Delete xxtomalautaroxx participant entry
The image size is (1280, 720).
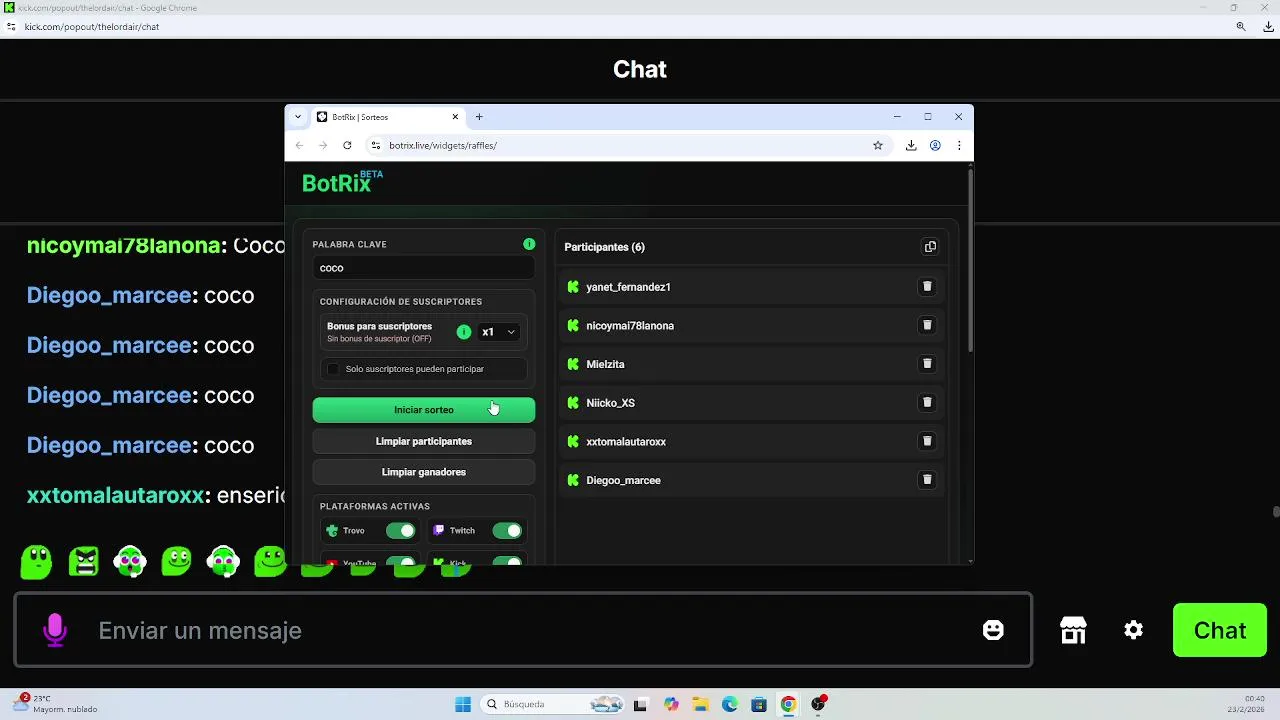pyautogui.click(x=927, y=441)
